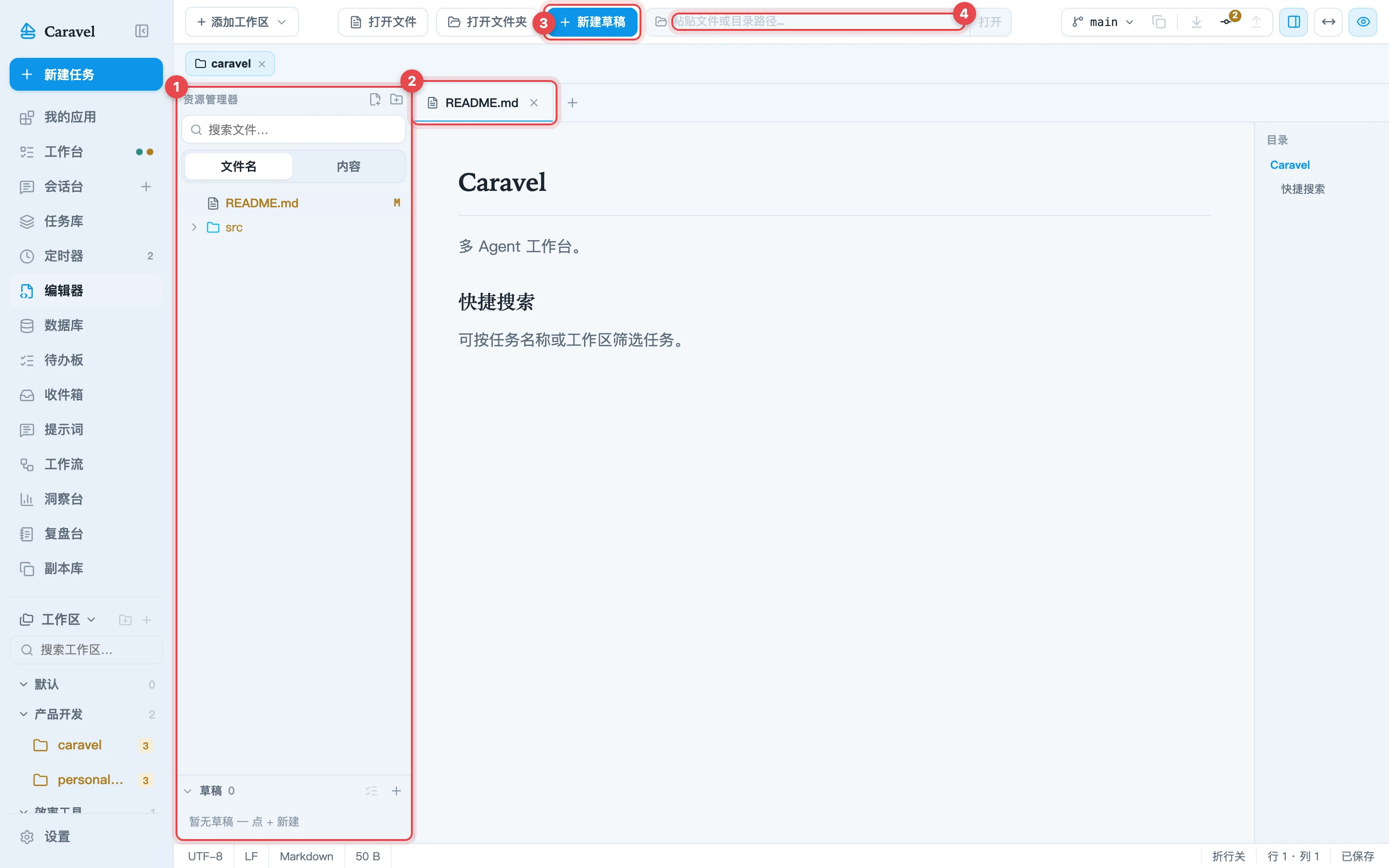Collapse the 草稿 section

[x=188, y=791]
